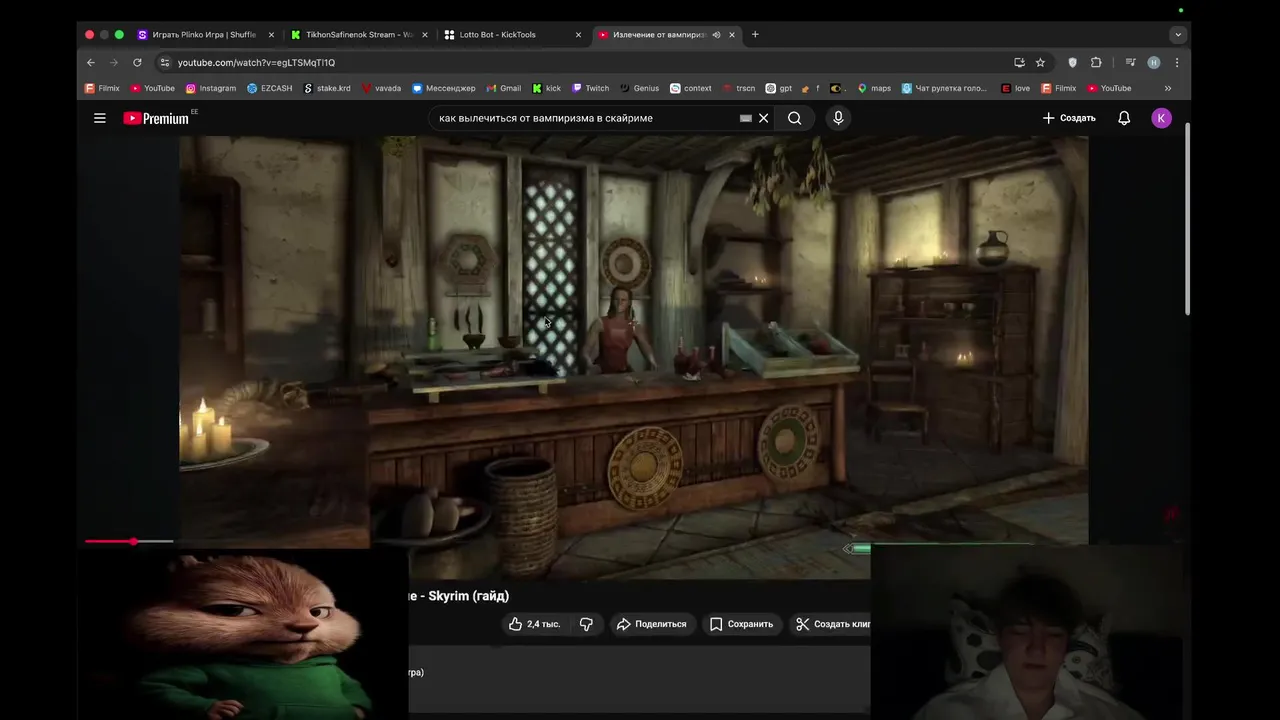Open the YouTube guide hamburger menu

(100, 118)
